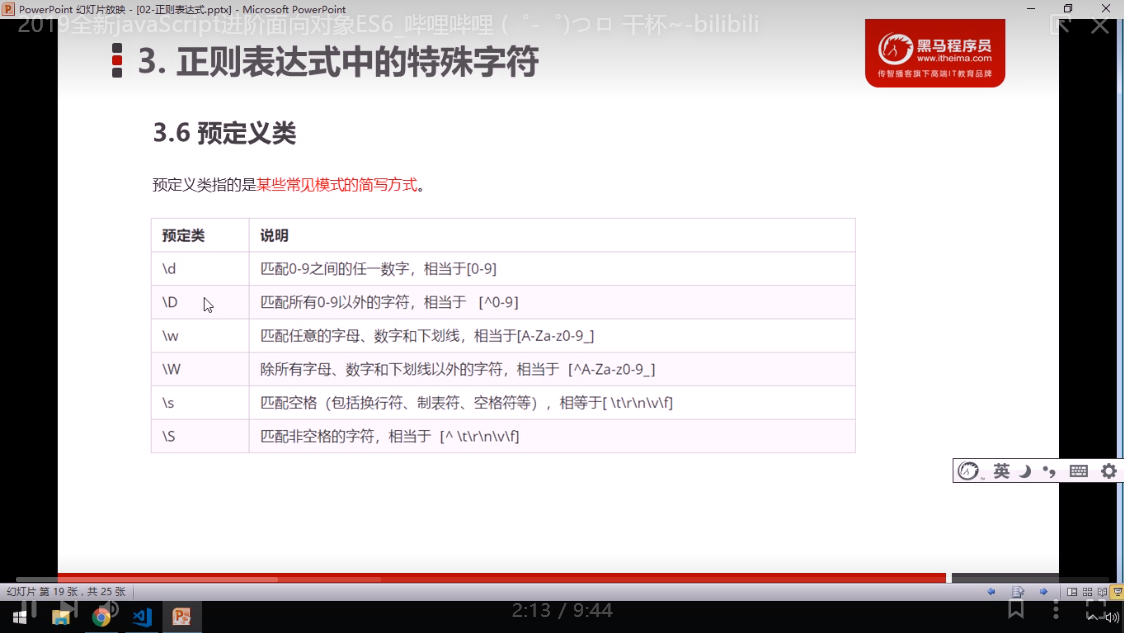1124x633 pixels.
Task: Click description 匹配任意的字母、数字和下划线
Action: 360,335
